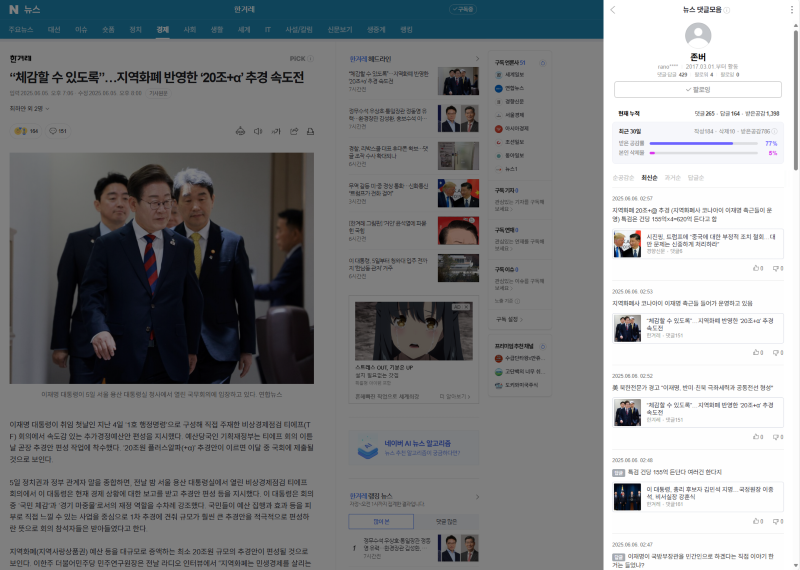Open 관심있는 연재를 구독해보세요 link
The width and height of the screenshot is (800, 570).
click(519, 245)
